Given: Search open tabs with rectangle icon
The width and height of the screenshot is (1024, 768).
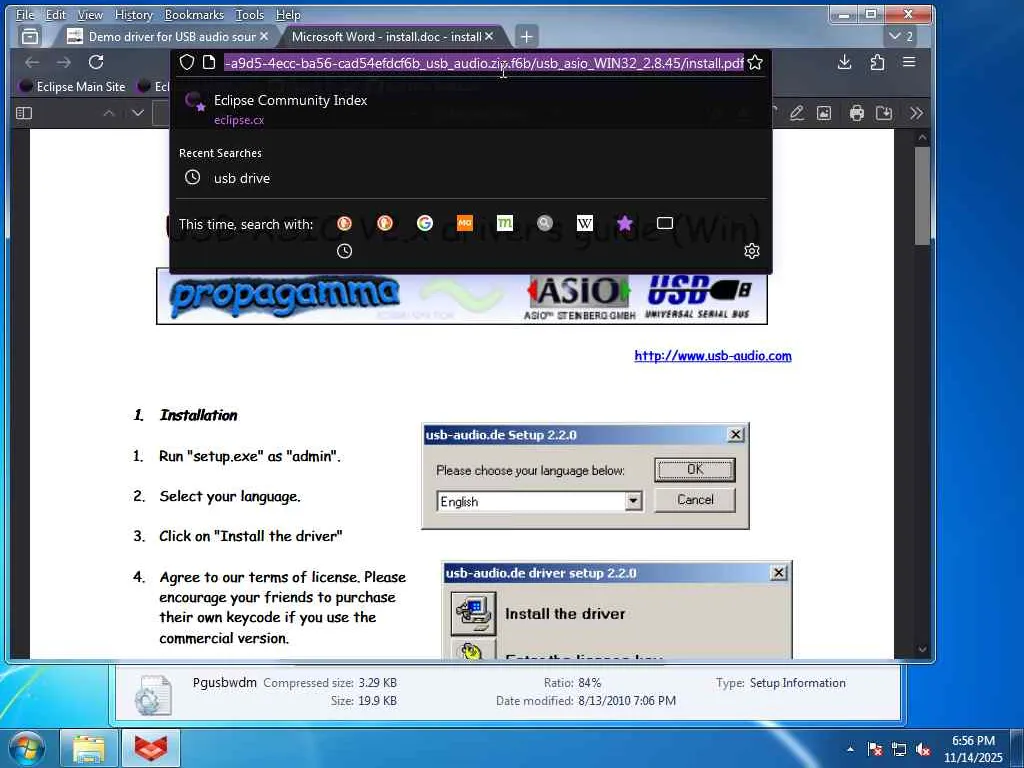Looking at the screenshot, I should tap(665, 223).
